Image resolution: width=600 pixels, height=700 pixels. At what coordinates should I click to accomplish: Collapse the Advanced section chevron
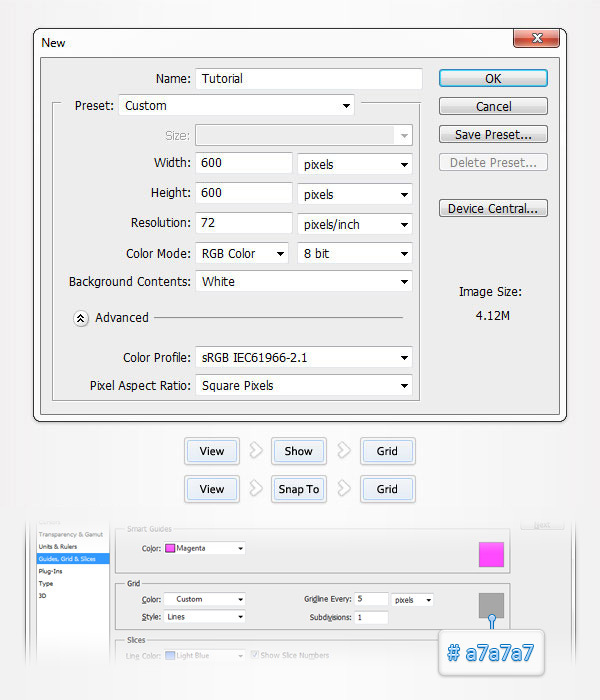click(80, 318)
